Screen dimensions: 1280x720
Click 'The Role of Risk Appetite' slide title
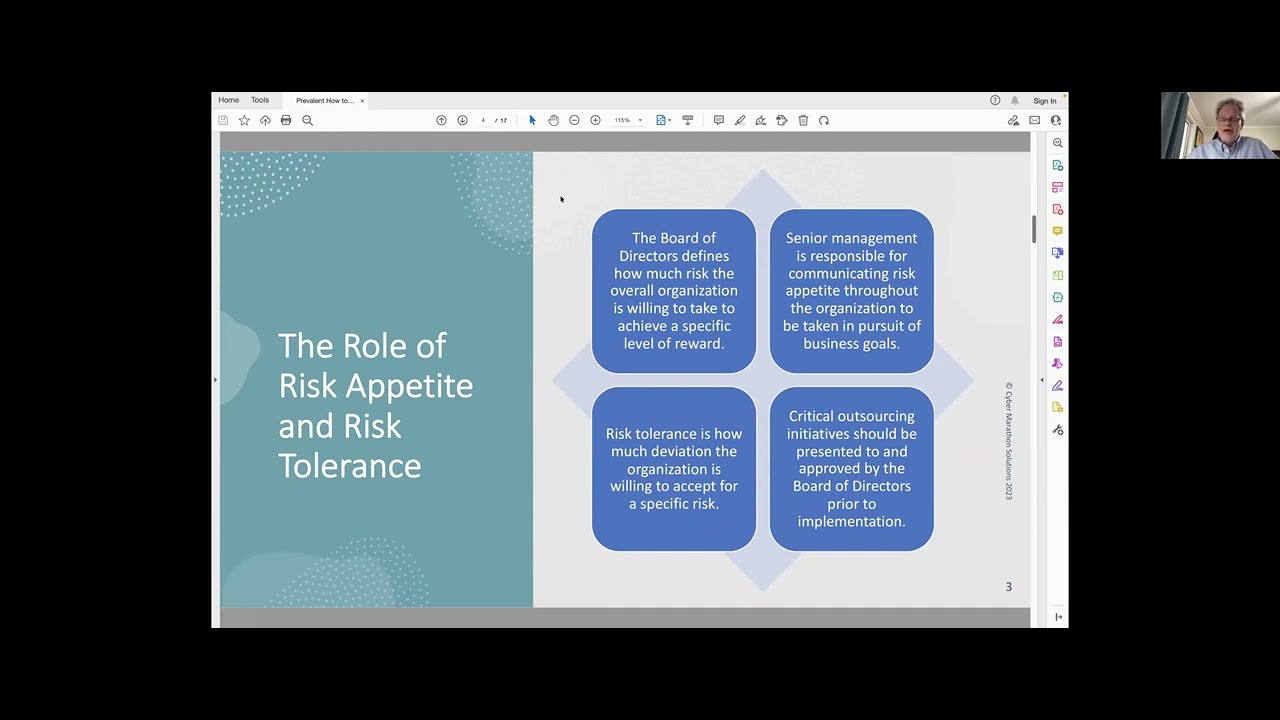376,405
